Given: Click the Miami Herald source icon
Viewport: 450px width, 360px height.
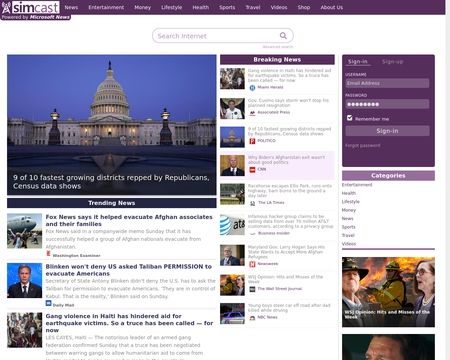Looking at the screenshot, I should 252,88.
